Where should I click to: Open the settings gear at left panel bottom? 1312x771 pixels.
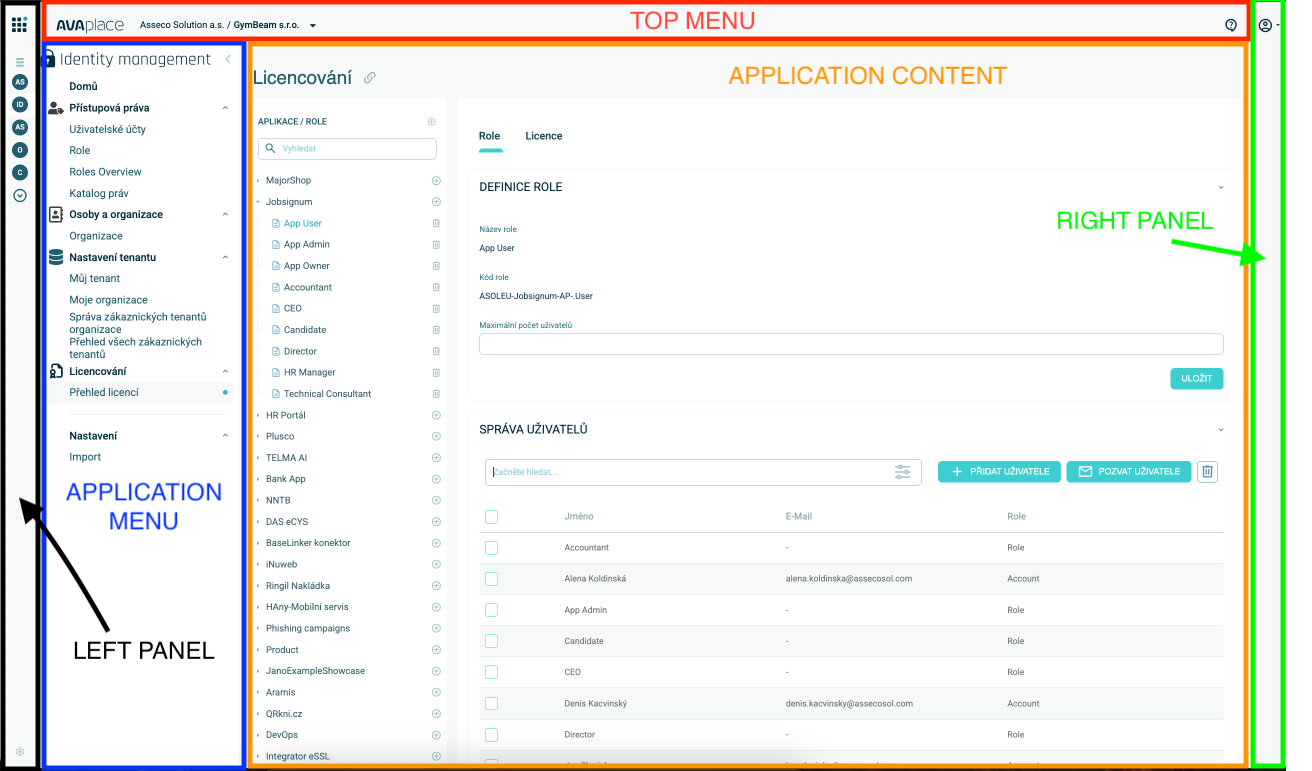click(20, 752)
